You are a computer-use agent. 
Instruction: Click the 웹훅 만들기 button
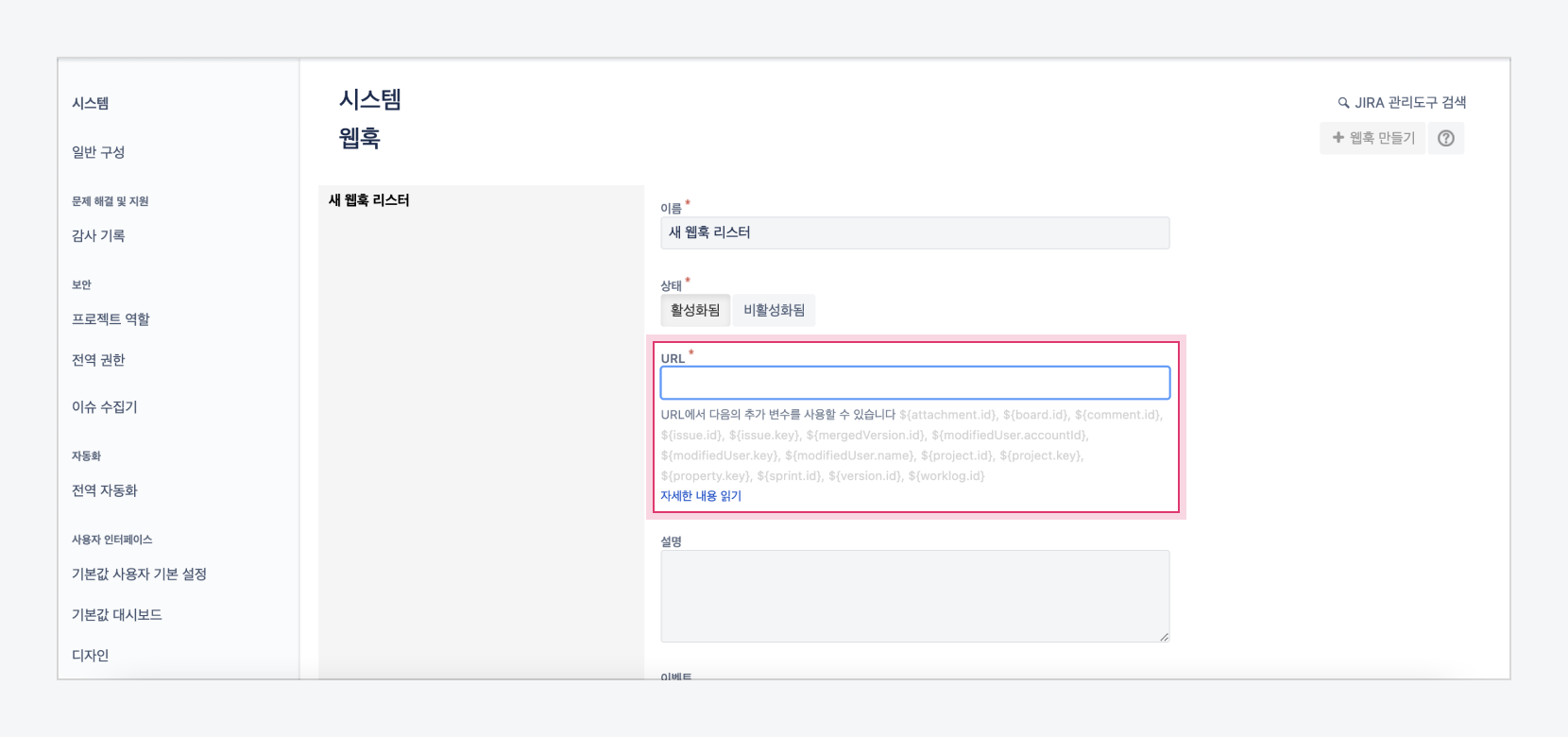click(1372, 138)
